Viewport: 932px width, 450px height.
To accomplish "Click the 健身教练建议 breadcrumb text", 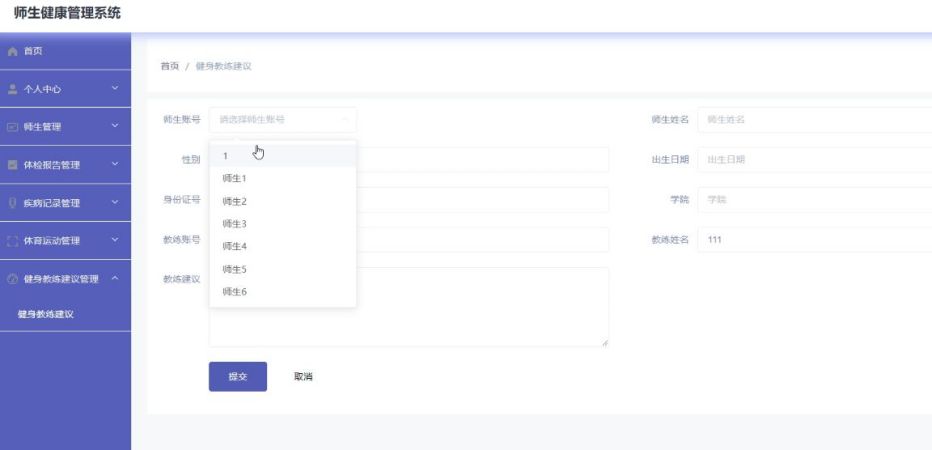I will [223, 66].
